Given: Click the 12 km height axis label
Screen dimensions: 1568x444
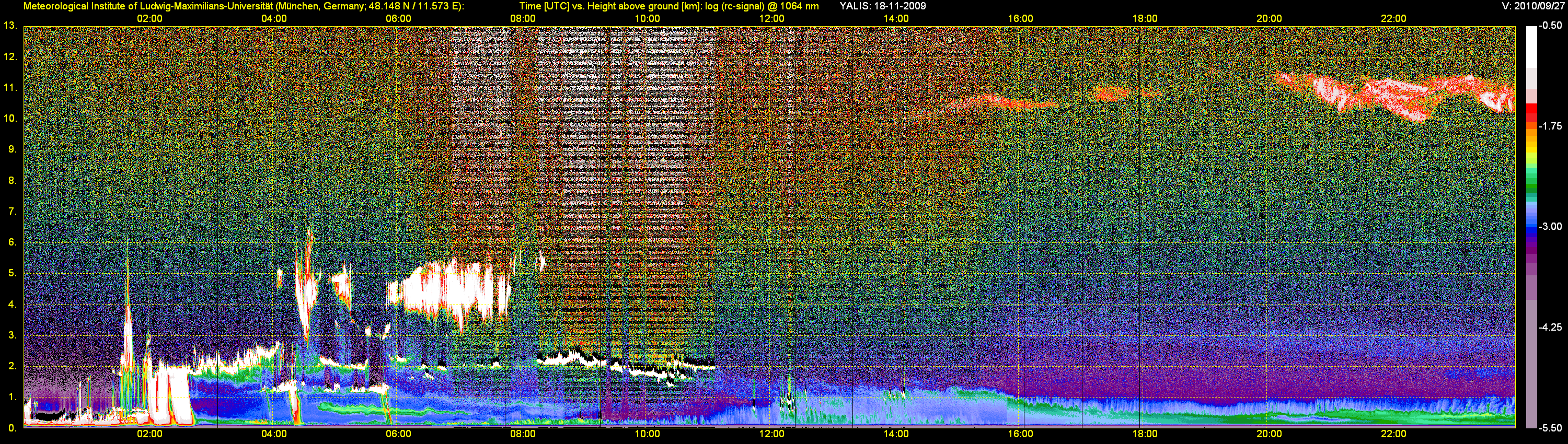Looking at the screenshot, I should pos(10,56).
